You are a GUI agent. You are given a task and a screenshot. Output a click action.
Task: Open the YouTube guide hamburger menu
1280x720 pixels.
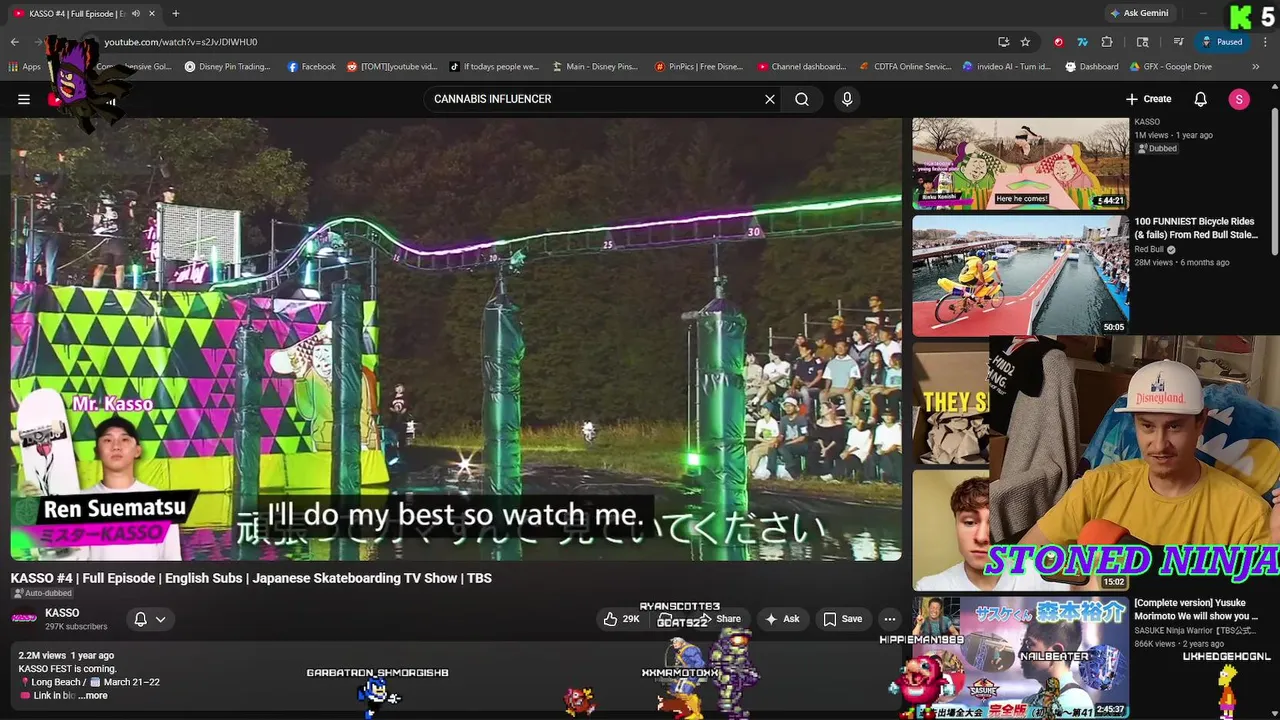click(x=23, y=99)
